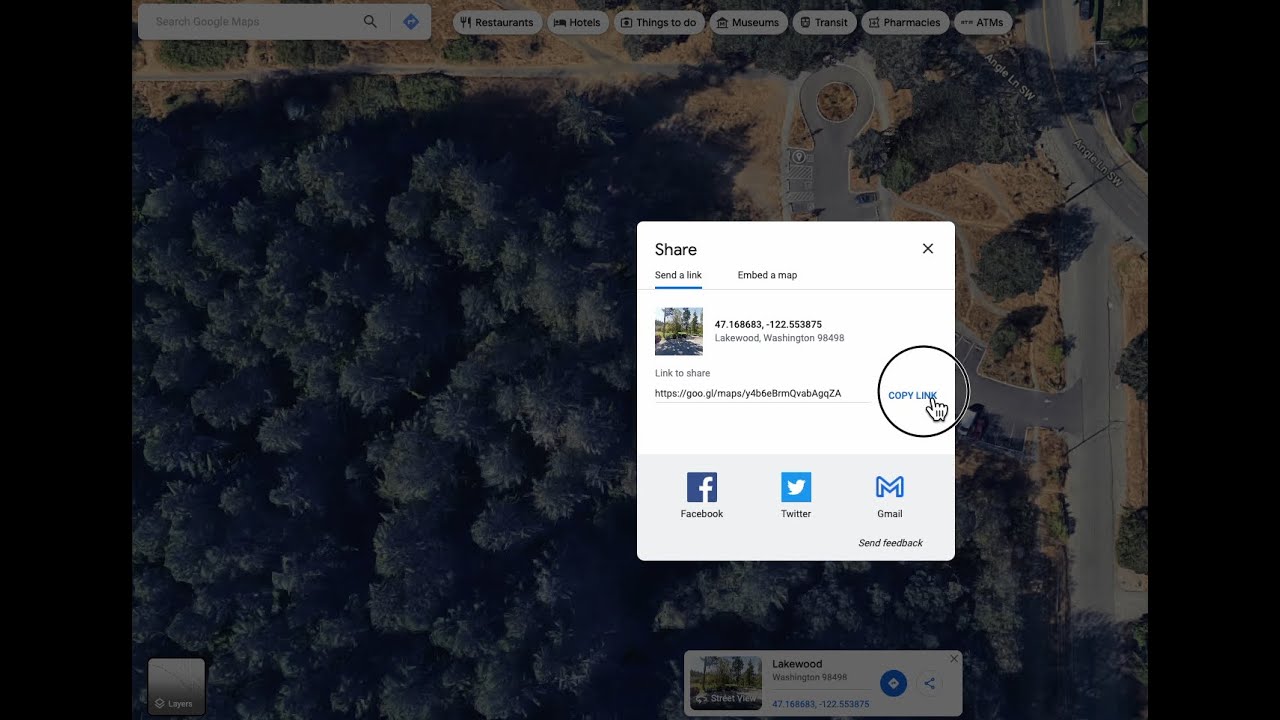Image resolution: width=1280 pixels, height=720 pixels.
Task: Click the Lakewood title in bottom card
Action: click(x=797, y=664)
